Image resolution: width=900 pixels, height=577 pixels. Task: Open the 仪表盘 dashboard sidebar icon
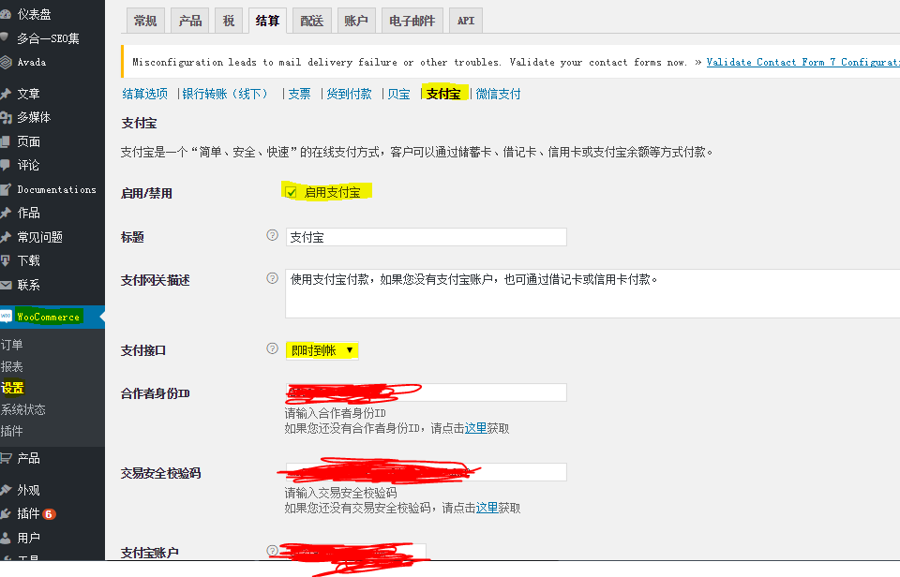6,14
